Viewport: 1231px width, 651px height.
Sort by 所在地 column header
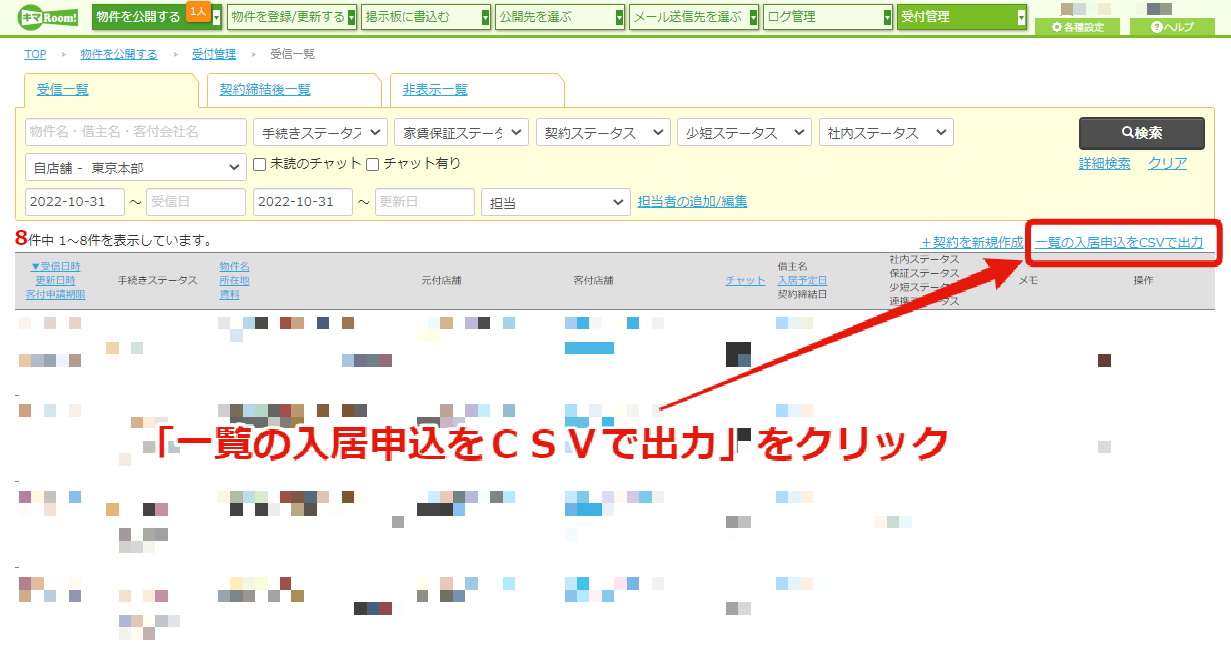pyautogui.click(x=234, y=280)
